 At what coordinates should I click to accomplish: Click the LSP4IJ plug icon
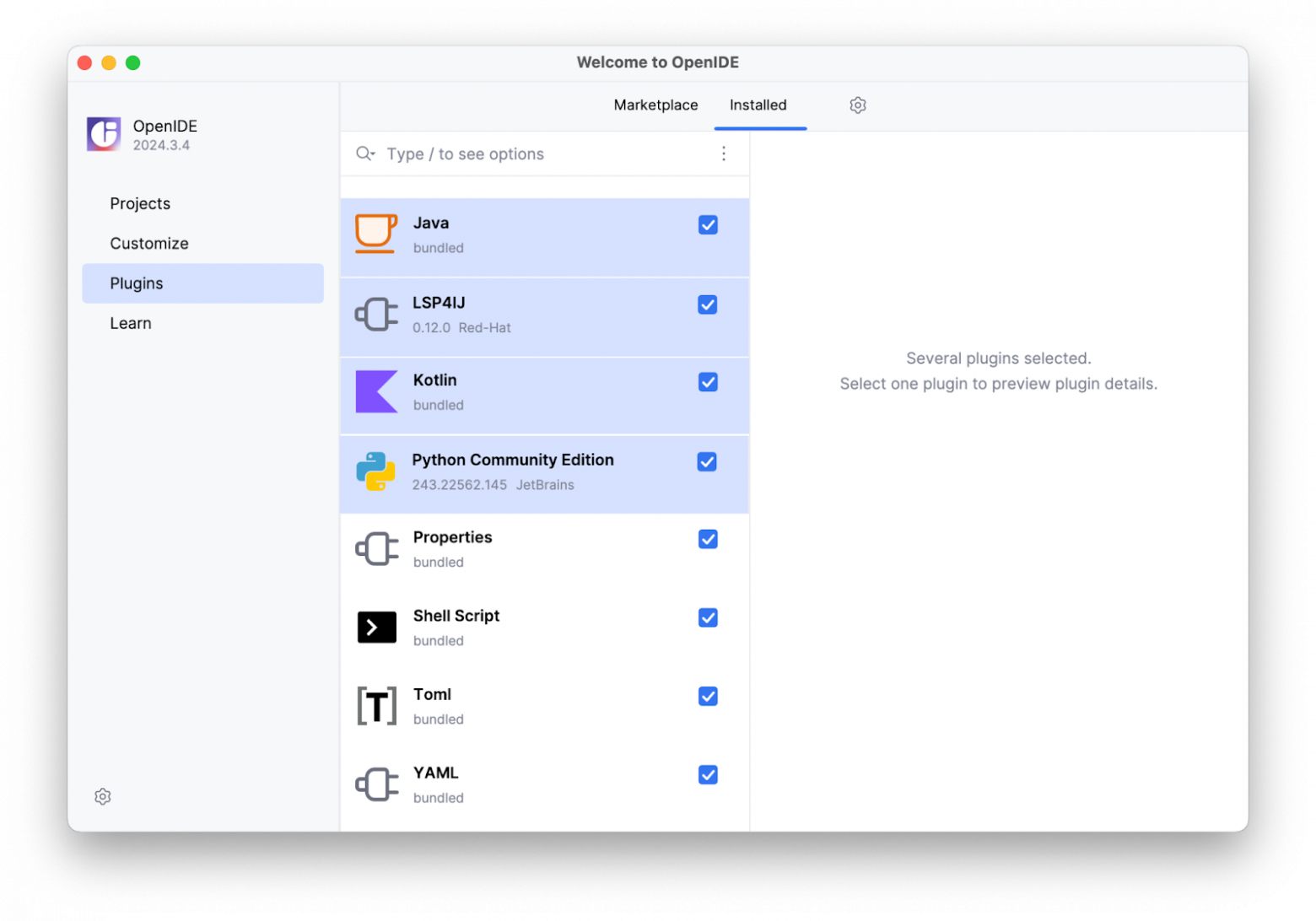click(376, 315)
